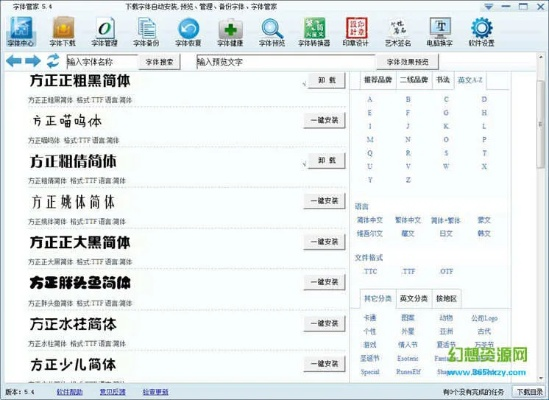Open the 意见反馈 feedback link

[112, 392]
